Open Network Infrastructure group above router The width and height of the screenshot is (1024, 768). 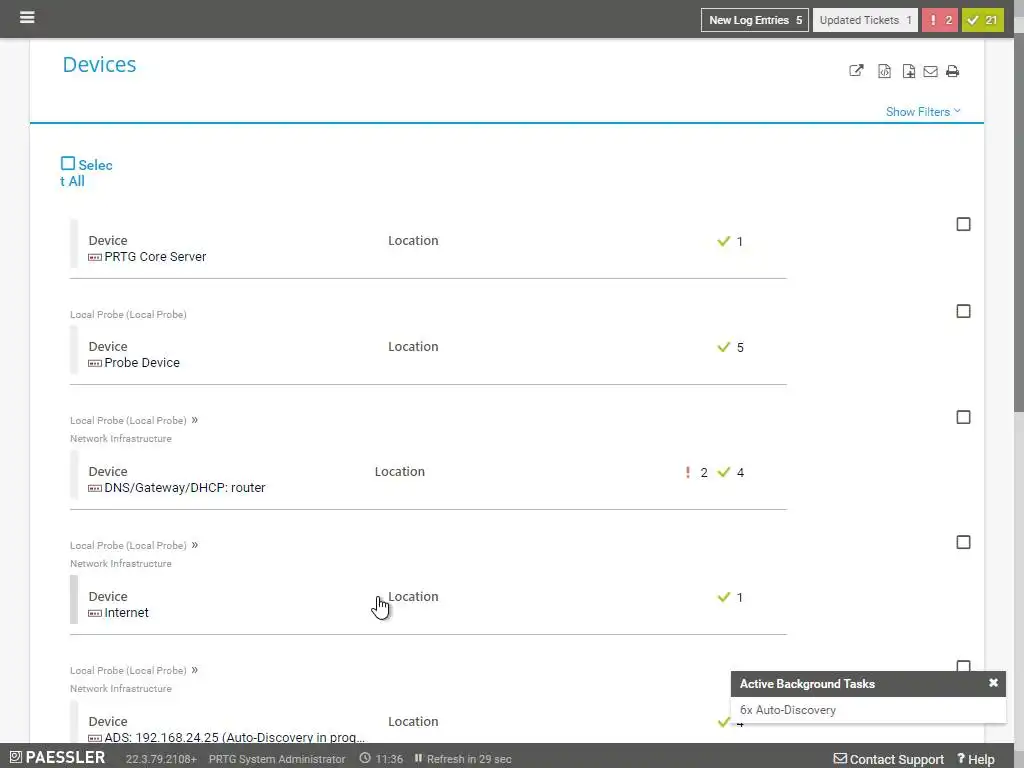click(121, 439)
